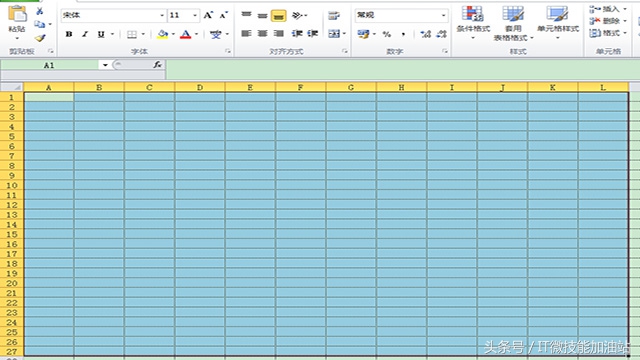Click the phonetic guide (文) icon

(x=216, y=34)
